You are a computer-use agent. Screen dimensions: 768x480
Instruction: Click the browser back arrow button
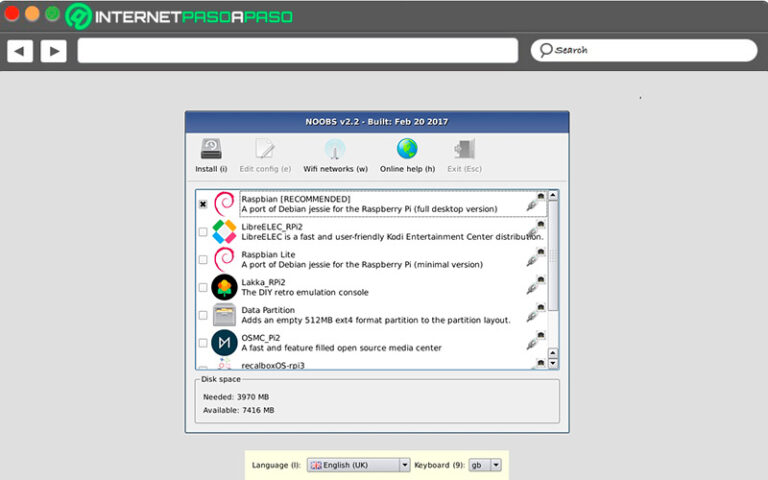click(20, 51)
